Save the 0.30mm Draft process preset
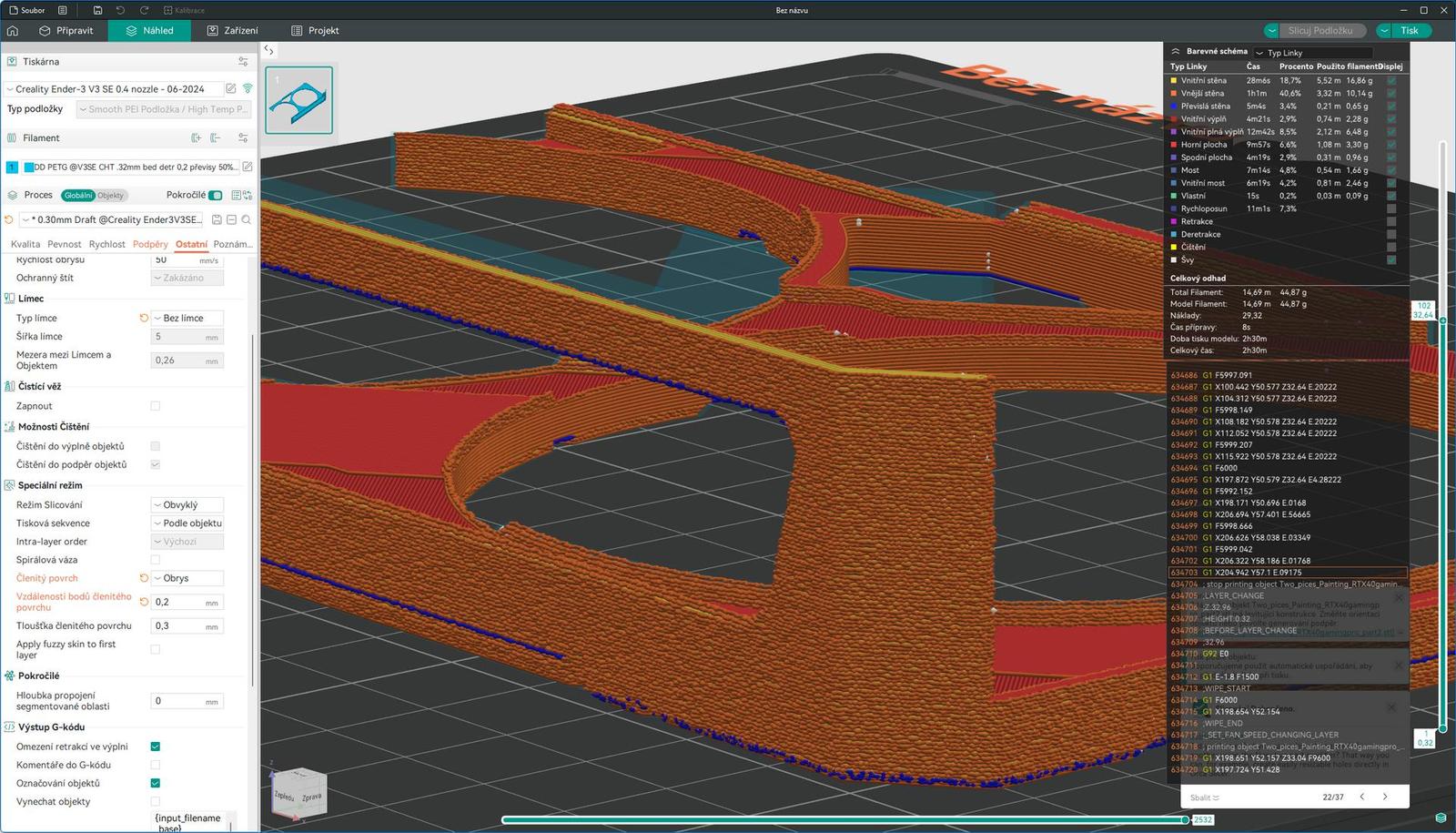Screen dimensions: 1456x833 pyautogui.click(x=217, y=219)
